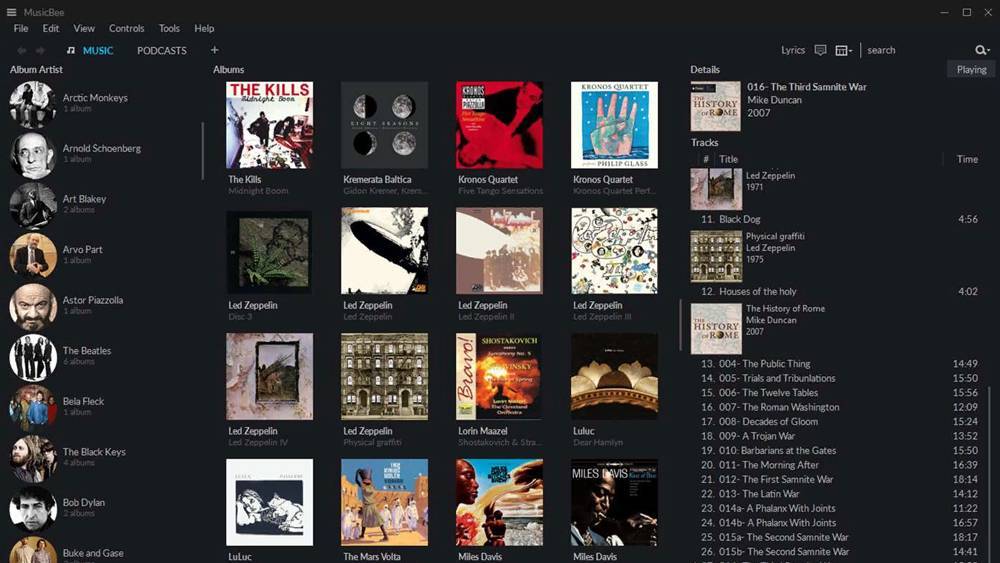Select track 009- A Trojan War
This screenshot has width=1000, height=563.
839,436
